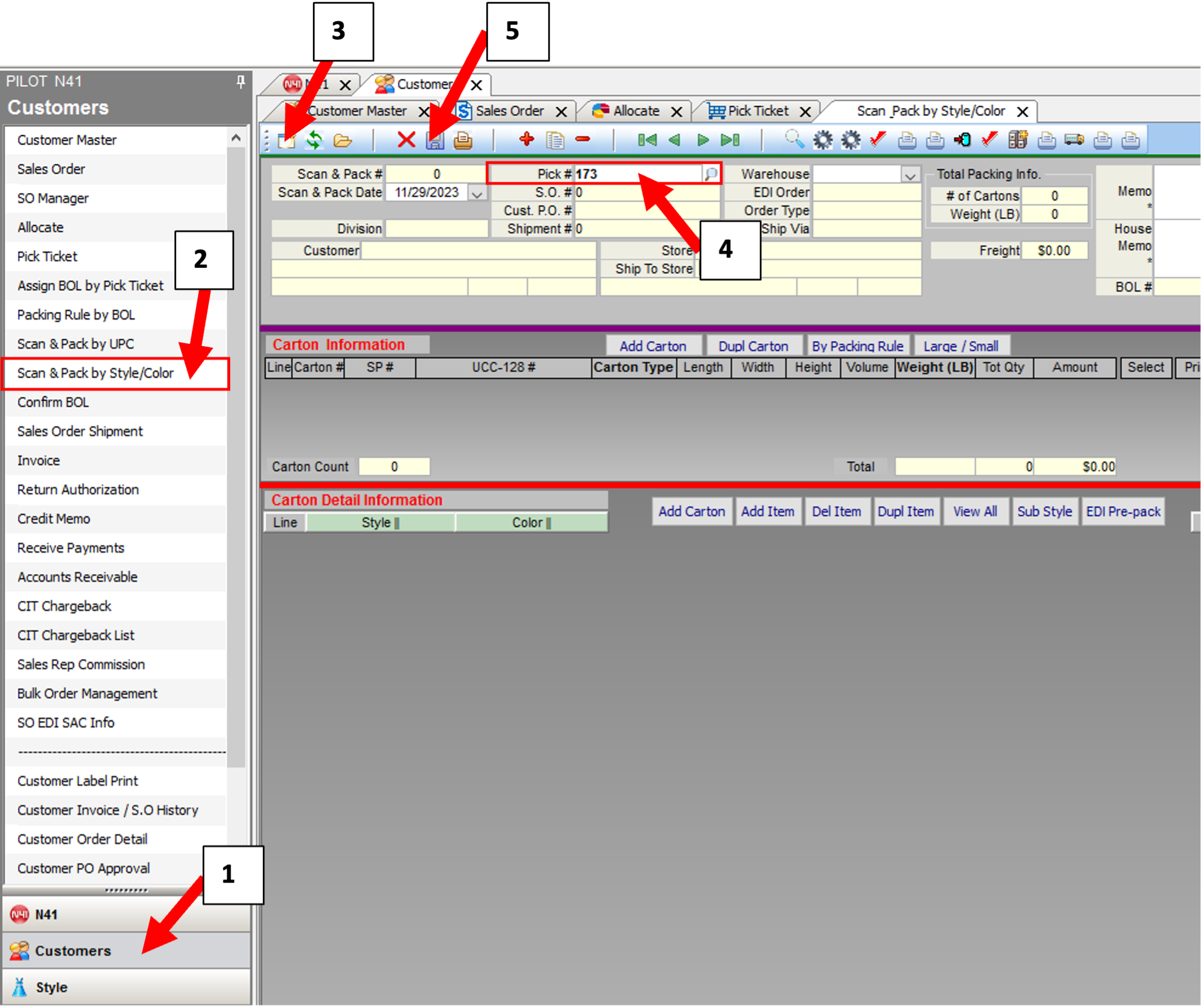The width and height of the screenshot is (1204, 1008).
Task: Click the Pick # lookup magnifier
Action: [711, 174]
